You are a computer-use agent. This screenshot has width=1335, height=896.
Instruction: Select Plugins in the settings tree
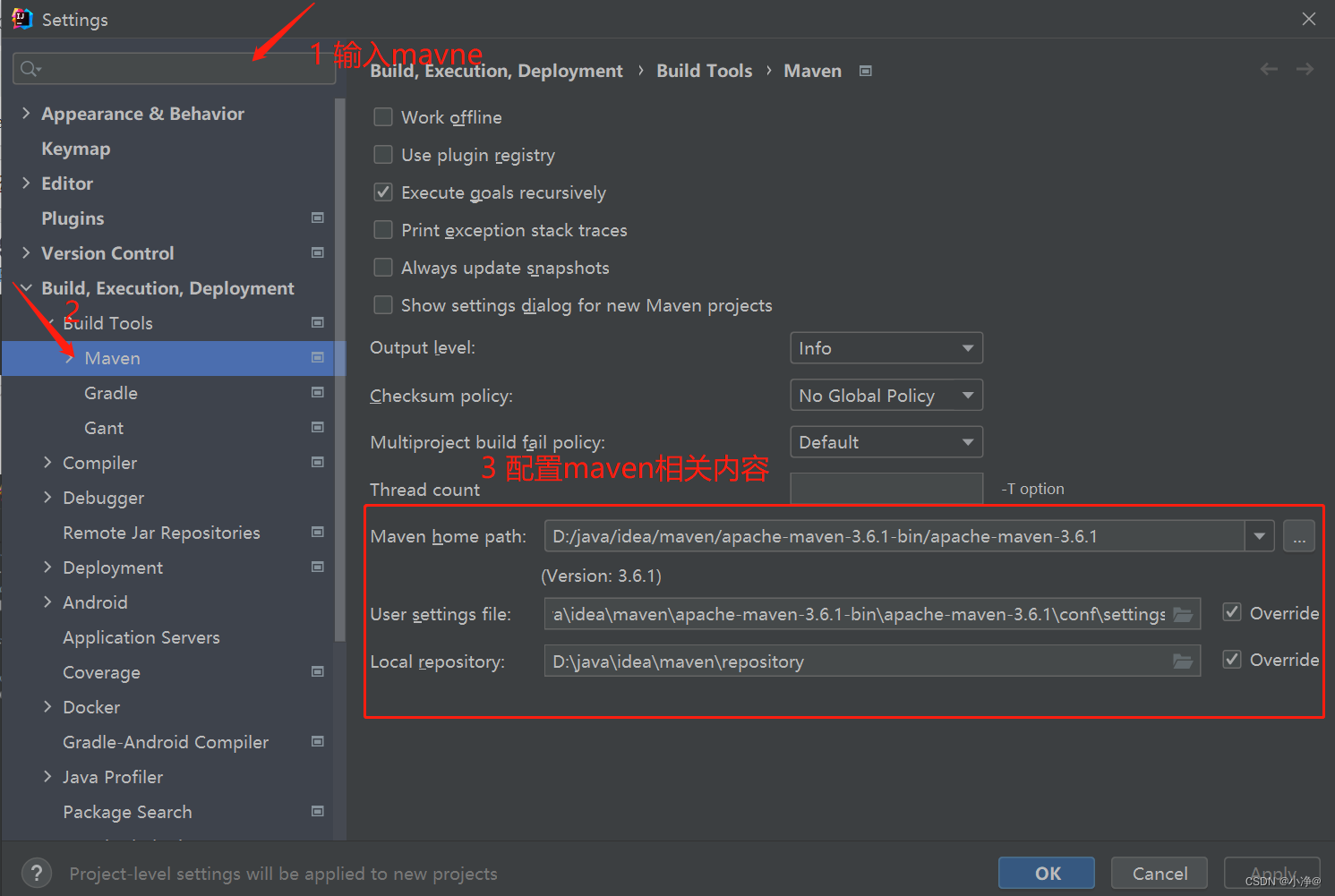(x=73, y=218)
